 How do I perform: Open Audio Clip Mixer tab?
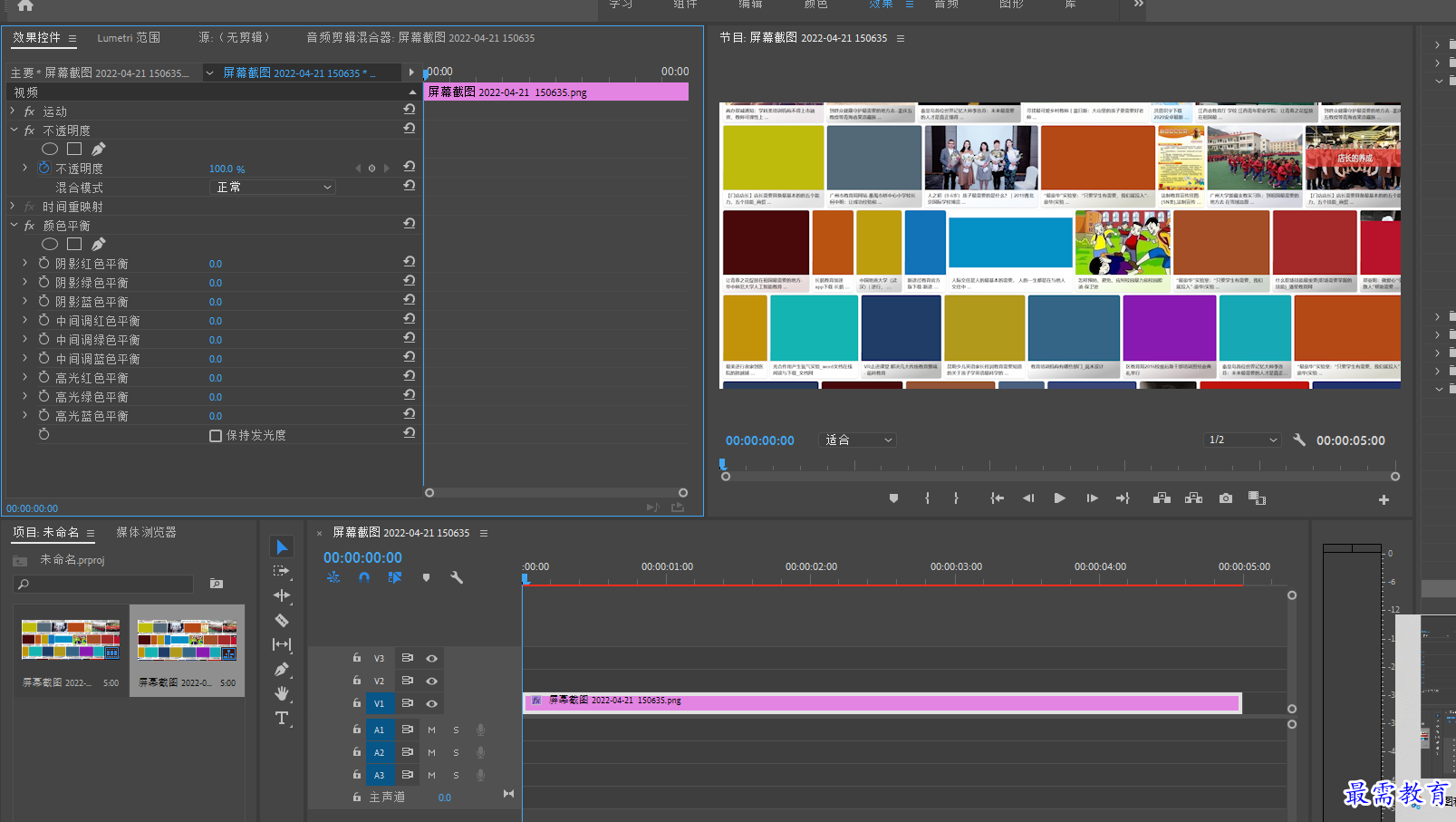click(420, 38)
